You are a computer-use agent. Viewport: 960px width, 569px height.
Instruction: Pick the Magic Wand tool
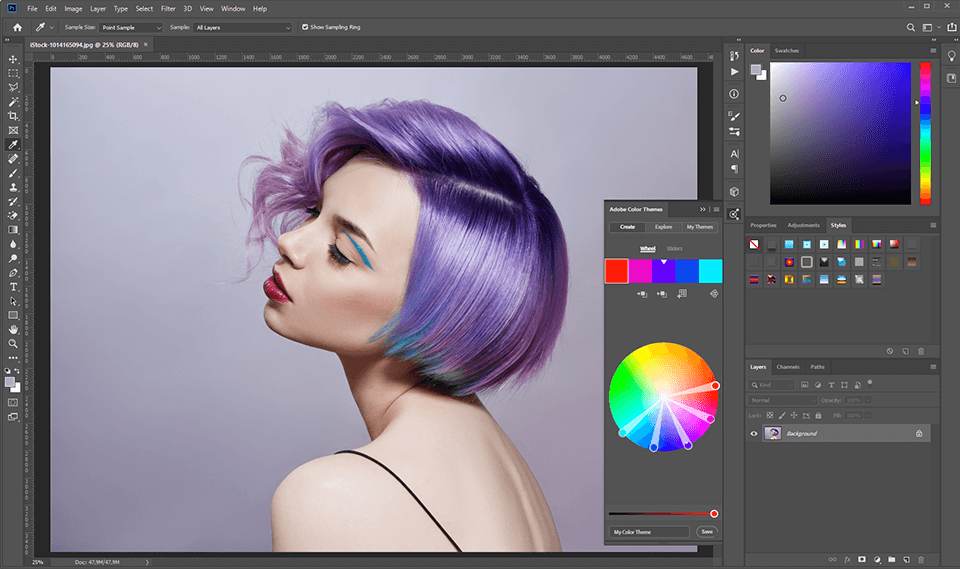[13, 102]
